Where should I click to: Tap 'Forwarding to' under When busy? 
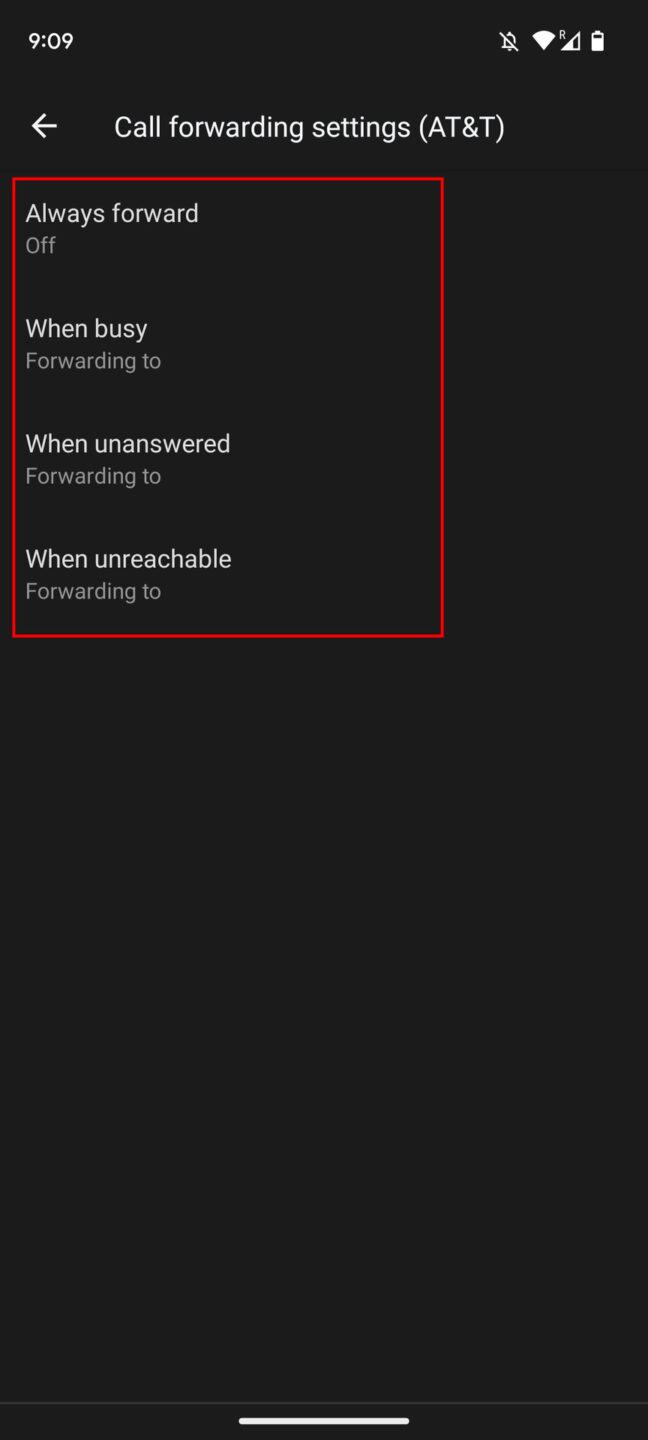[93, 361]
